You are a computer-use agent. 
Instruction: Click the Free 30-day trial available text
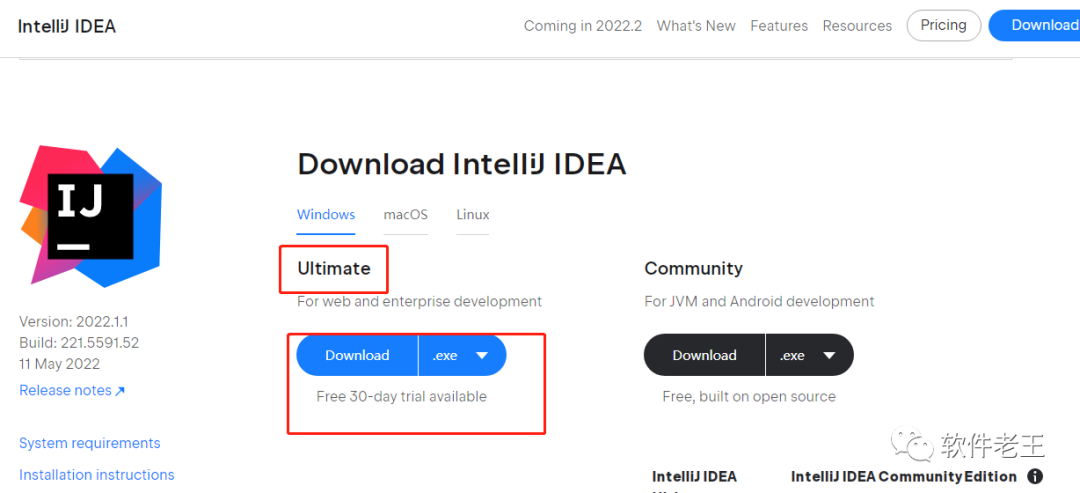click(x=402, y=397)
